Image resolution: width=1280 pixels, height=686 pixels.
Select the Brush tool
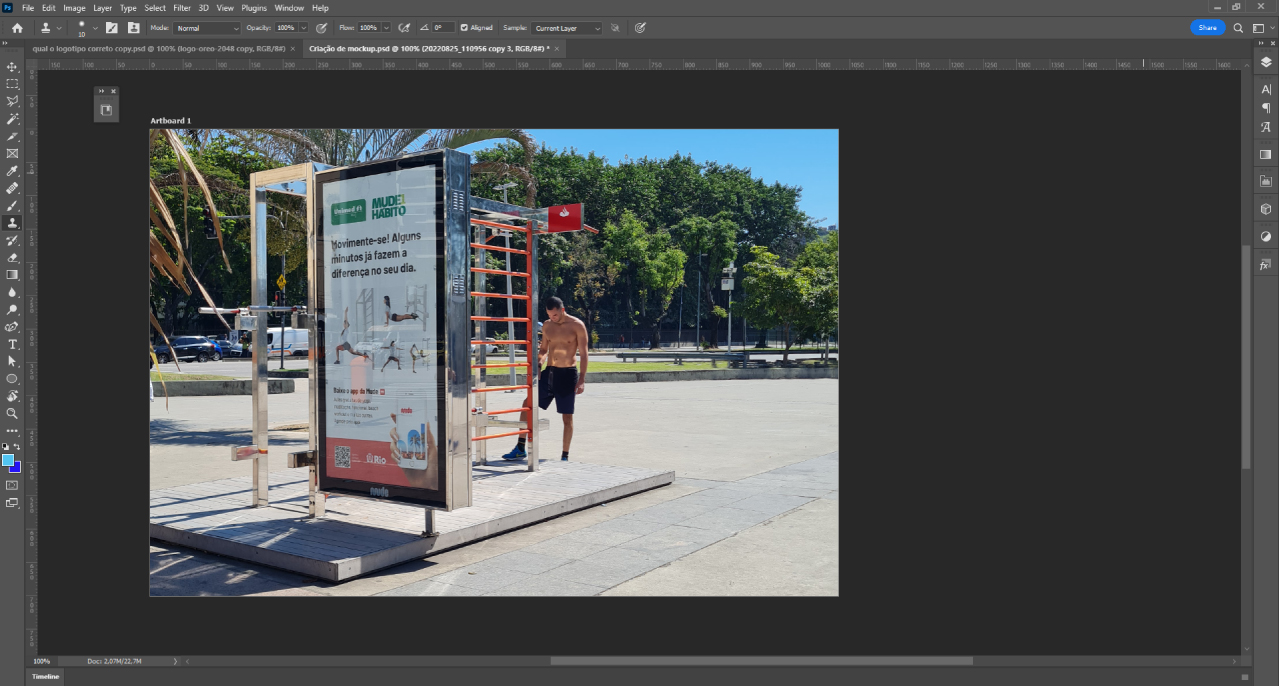pyautogui.click(x=12, y=205)
